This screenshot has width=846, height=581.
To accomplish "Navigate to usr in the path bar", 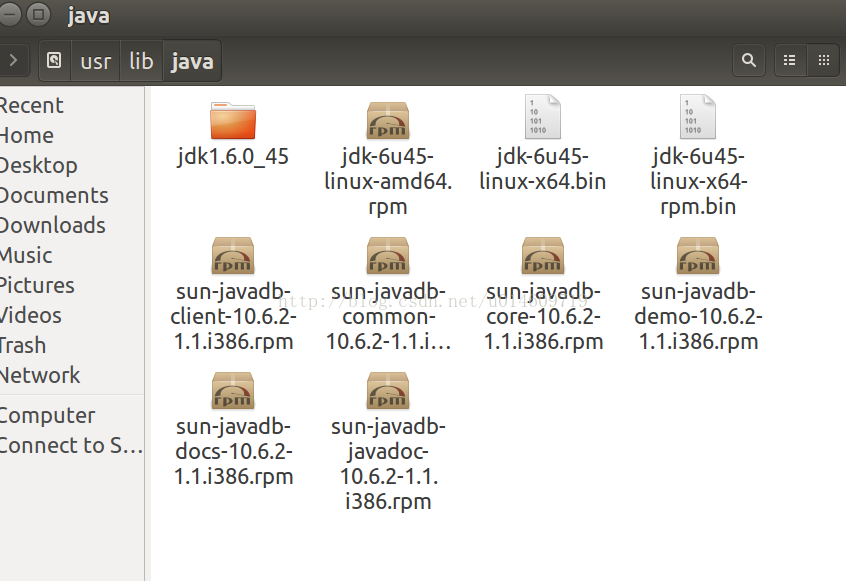I will click(95, 61).
